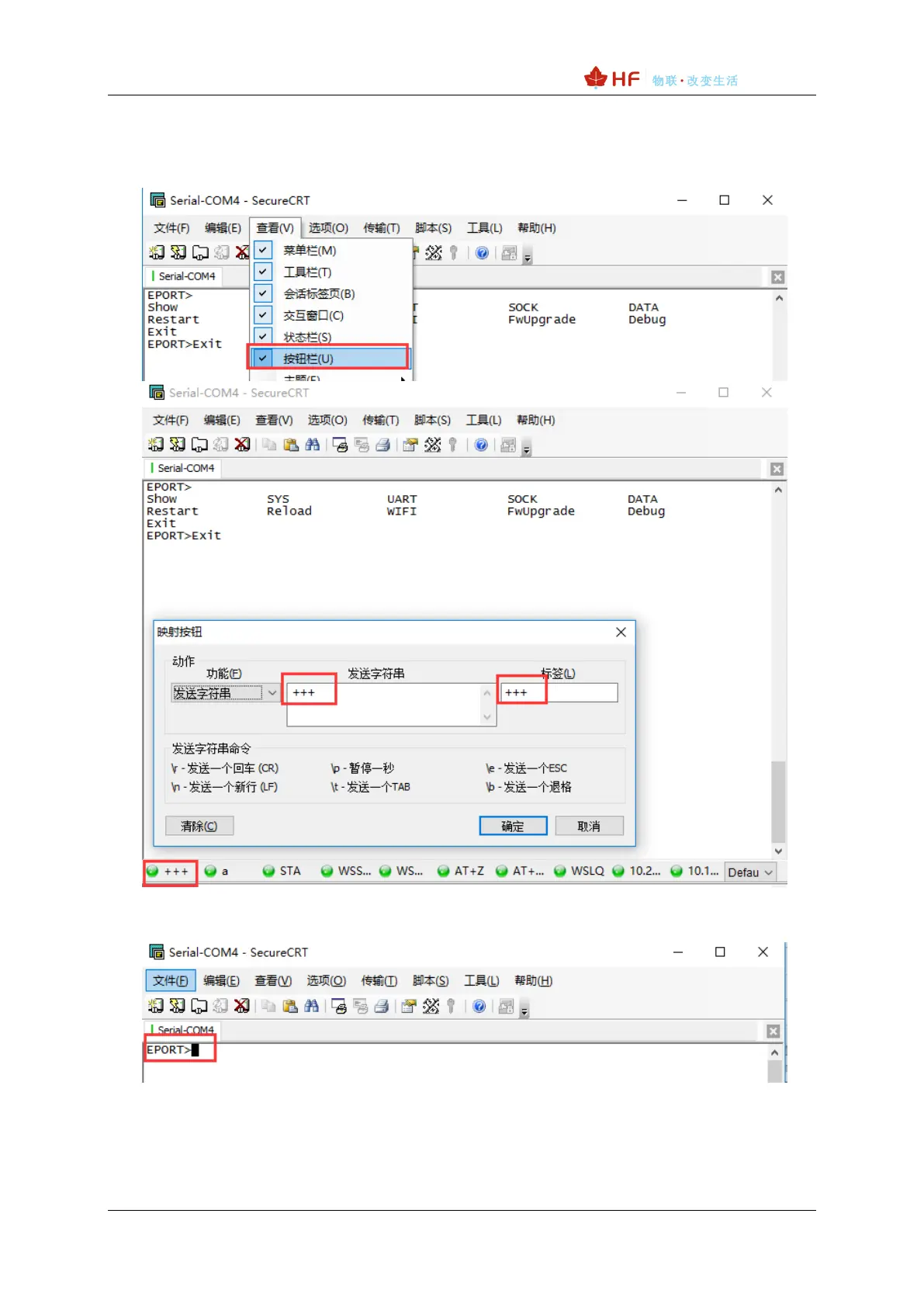Click blue Help icon in the open 查看 menu window toolbar

click(482, 253)
